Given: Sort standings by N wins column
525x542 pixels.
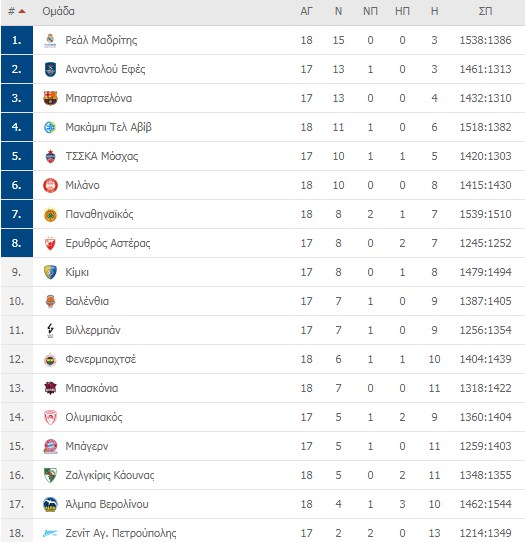Looking at the screenshot, I should click(338, 11).
